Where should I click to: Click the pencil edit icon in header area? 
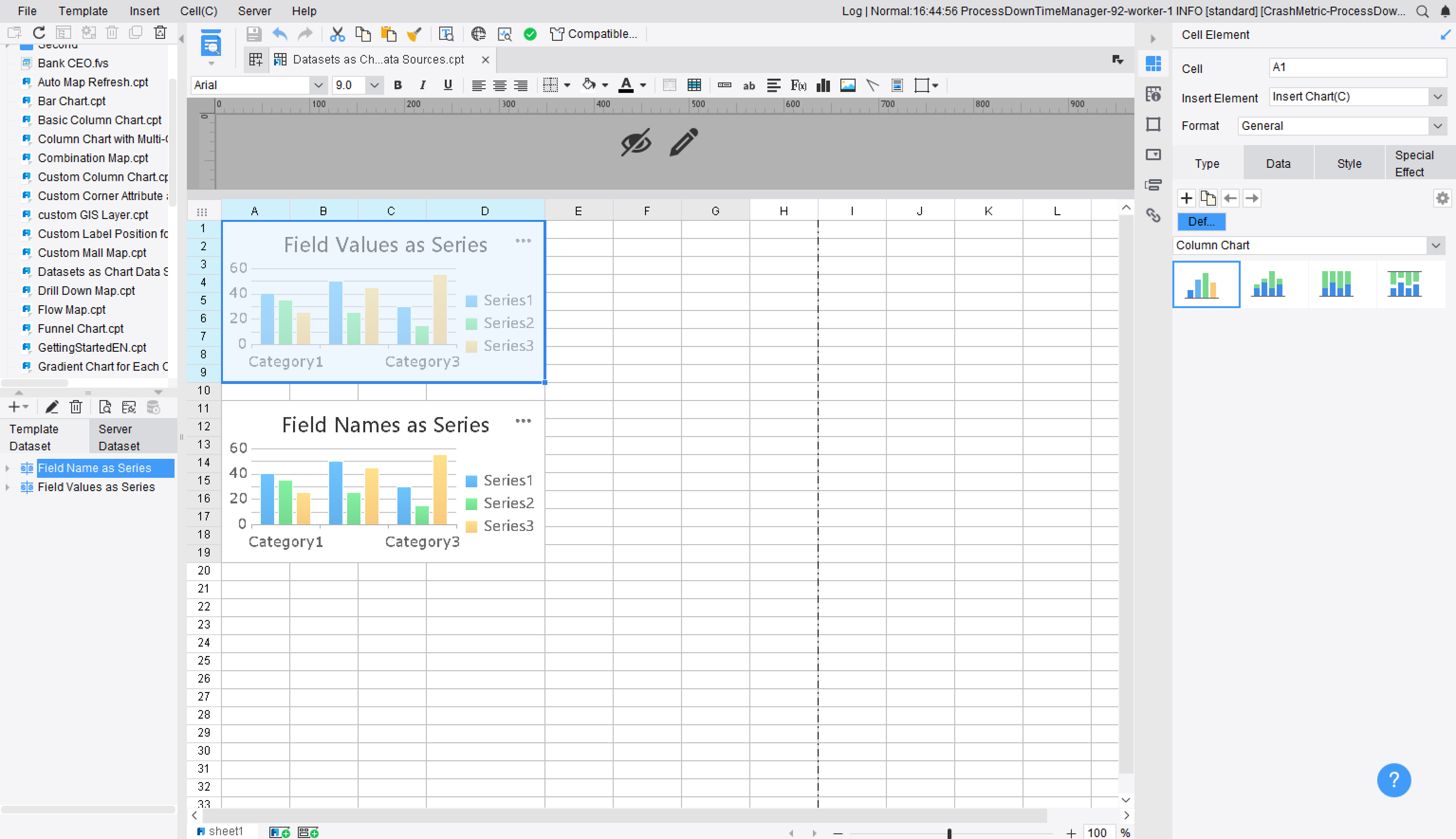pos(683,142)
